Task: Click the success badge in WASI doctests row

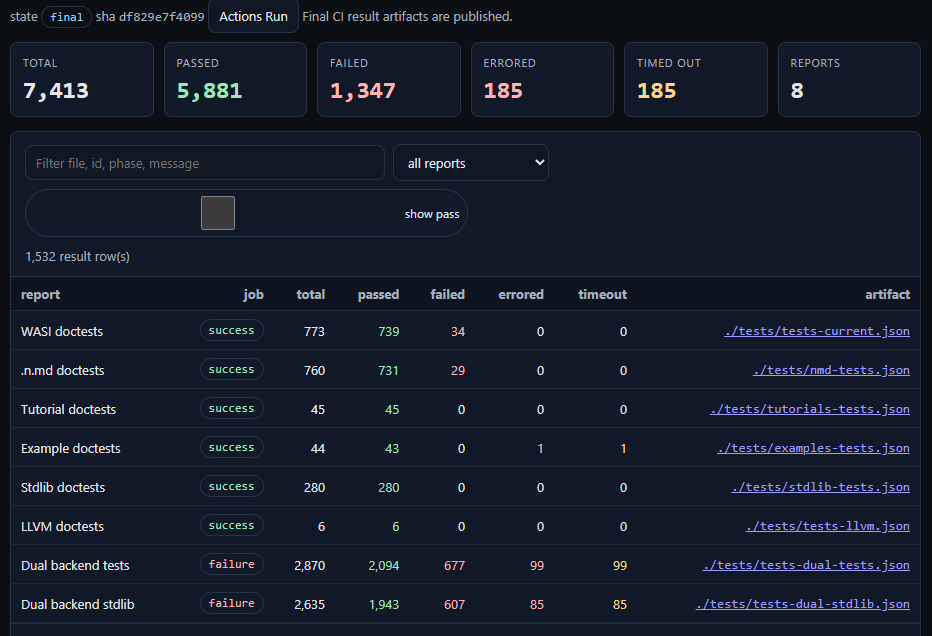Action: pos(232,330)
